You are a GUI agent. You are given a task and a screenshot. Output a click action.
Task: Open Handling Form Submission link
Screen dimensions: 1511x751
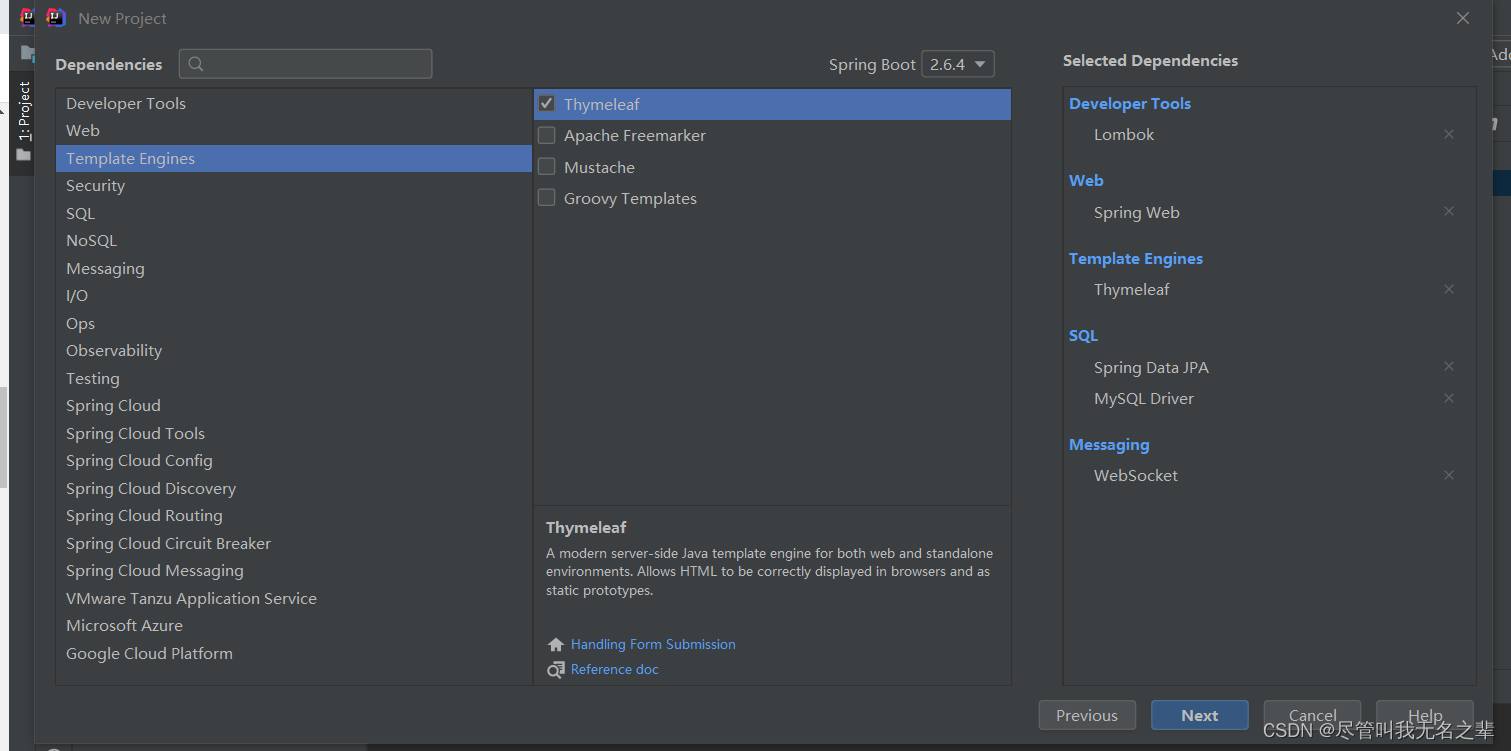click(x=653, y=644)
